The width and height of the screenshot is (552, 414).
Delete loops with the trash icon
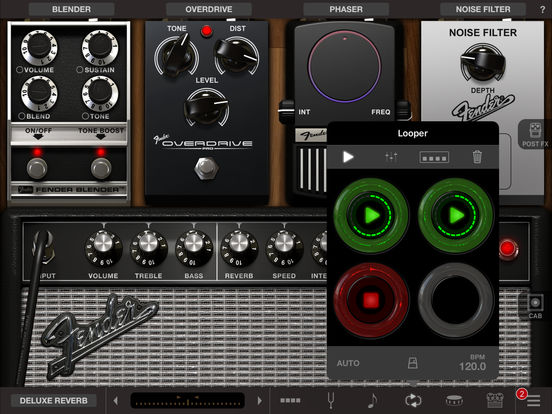[477, 157]
